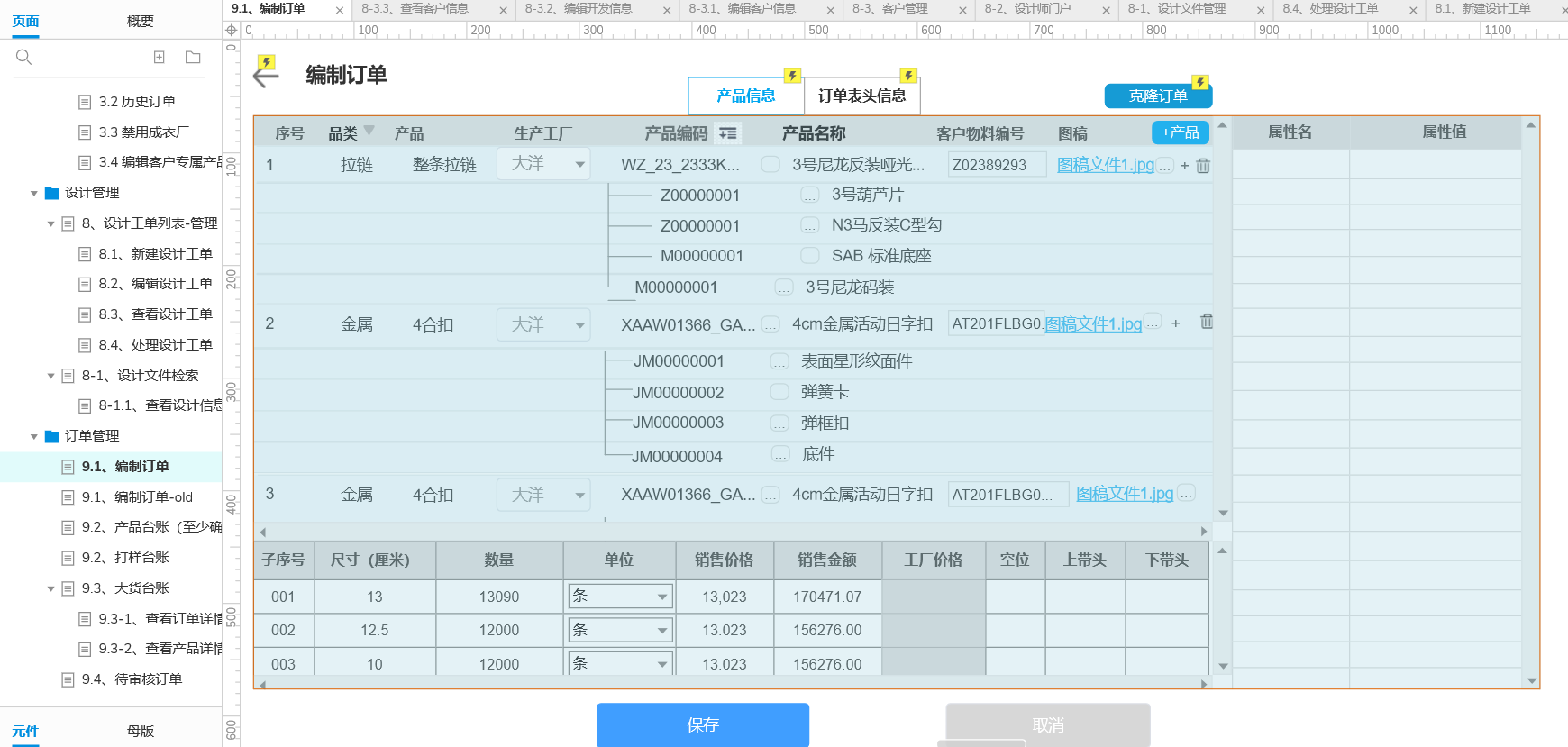This screenshot has width=1568, height=747.
Task: Click the 保存 button
Action: click(703, 724)
